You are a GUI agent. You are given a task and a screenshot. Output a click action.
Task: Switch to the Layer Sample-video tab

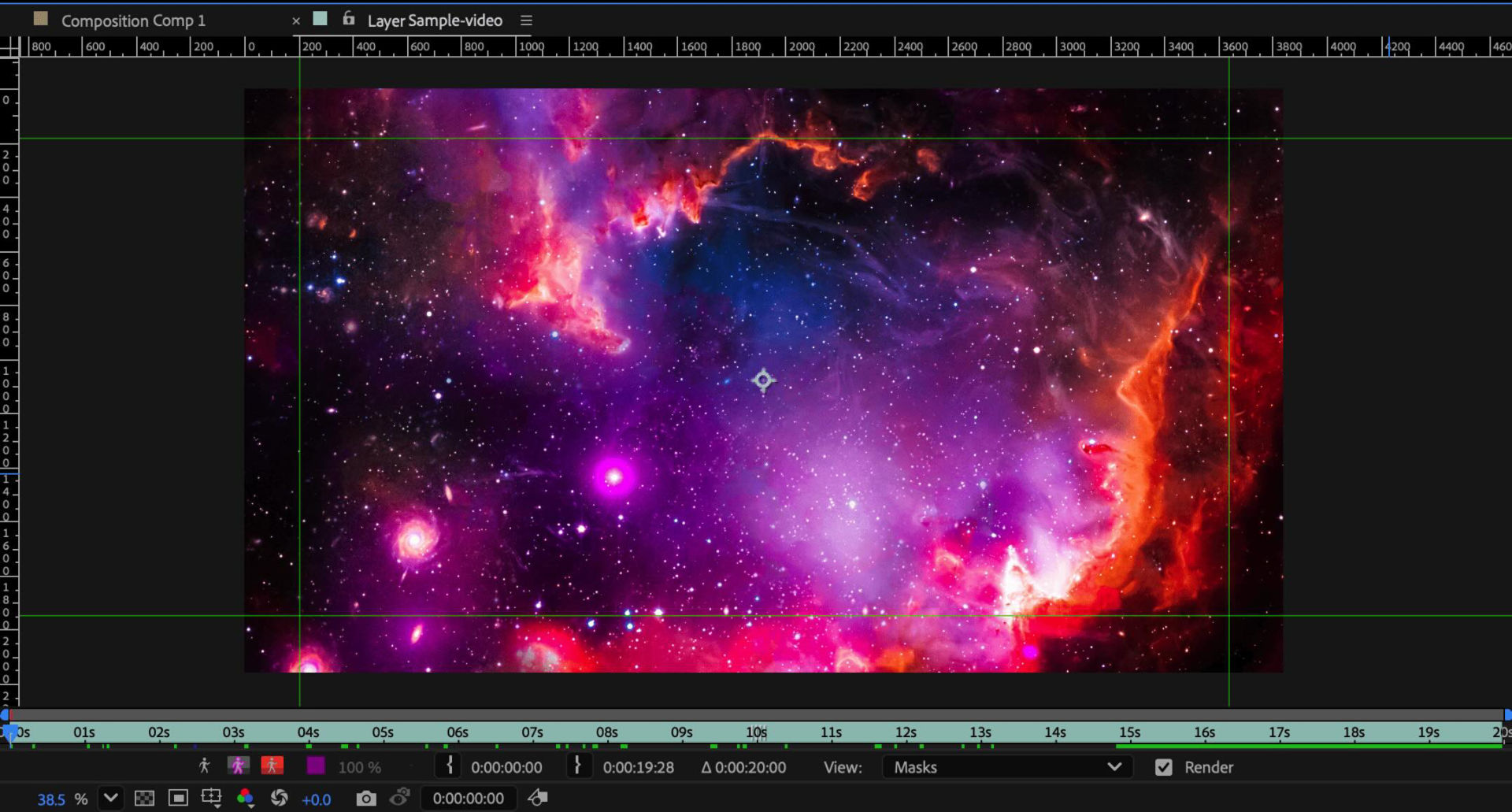[435, 20]
